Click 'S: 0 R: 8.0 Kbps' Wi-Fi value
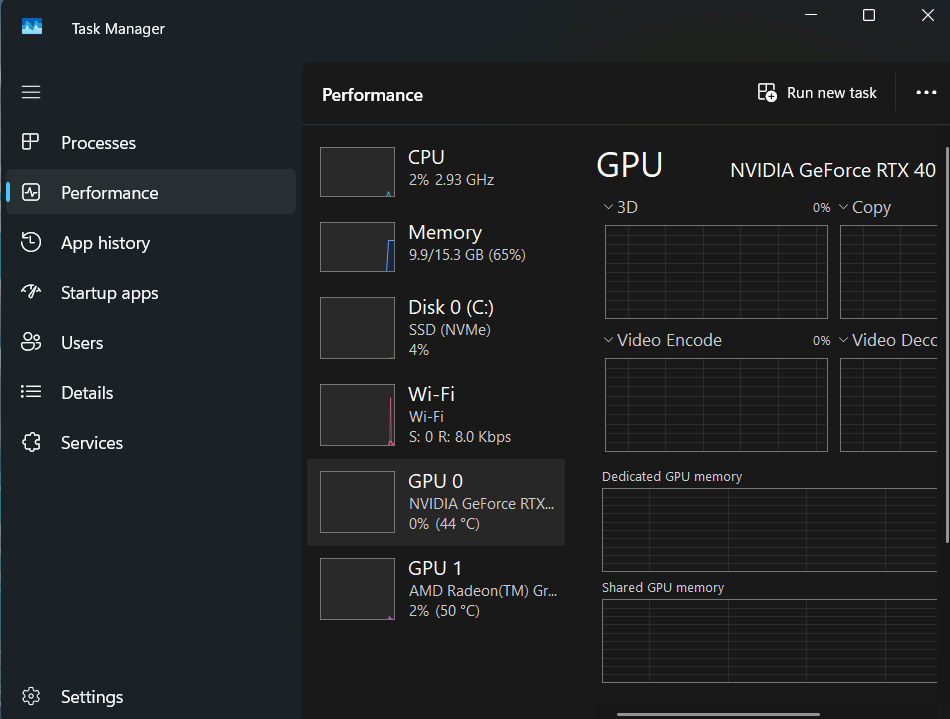Screen dimensions: 950x719 click(460, 437)
